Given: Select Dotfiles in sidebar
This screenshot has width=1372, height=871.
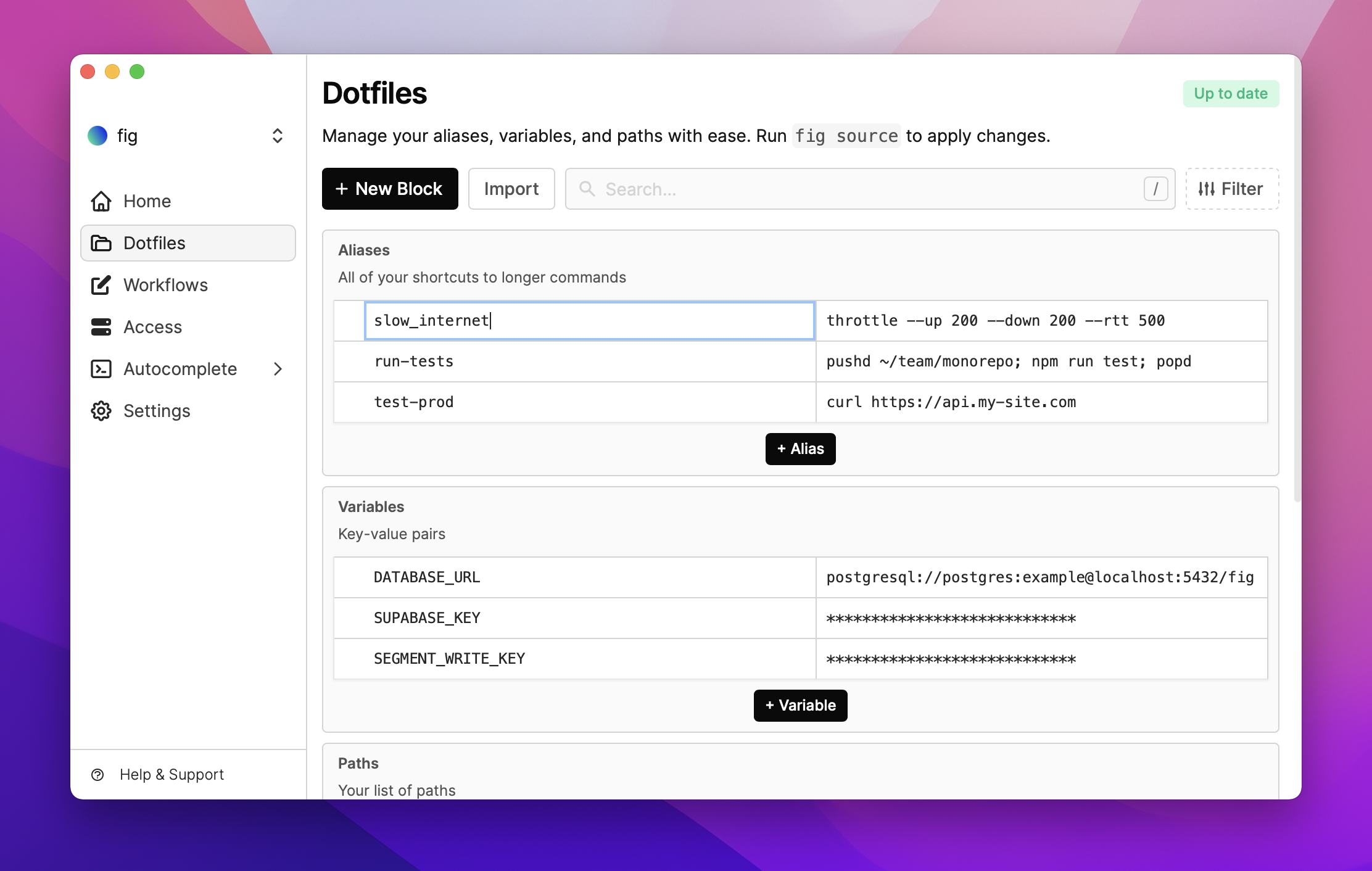Looking at the screenshot, I should [x=188, y=243].
